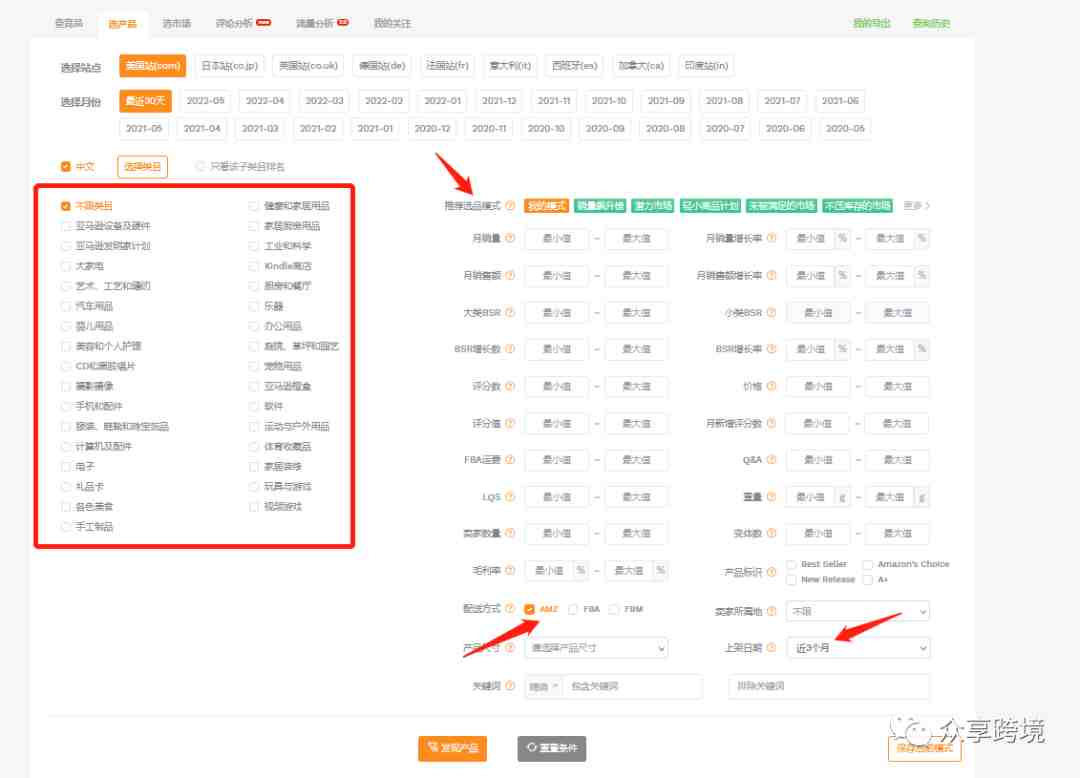Tick the Amazon's Choice checkbox
The image size is (1080, 778).
[868, 564]
